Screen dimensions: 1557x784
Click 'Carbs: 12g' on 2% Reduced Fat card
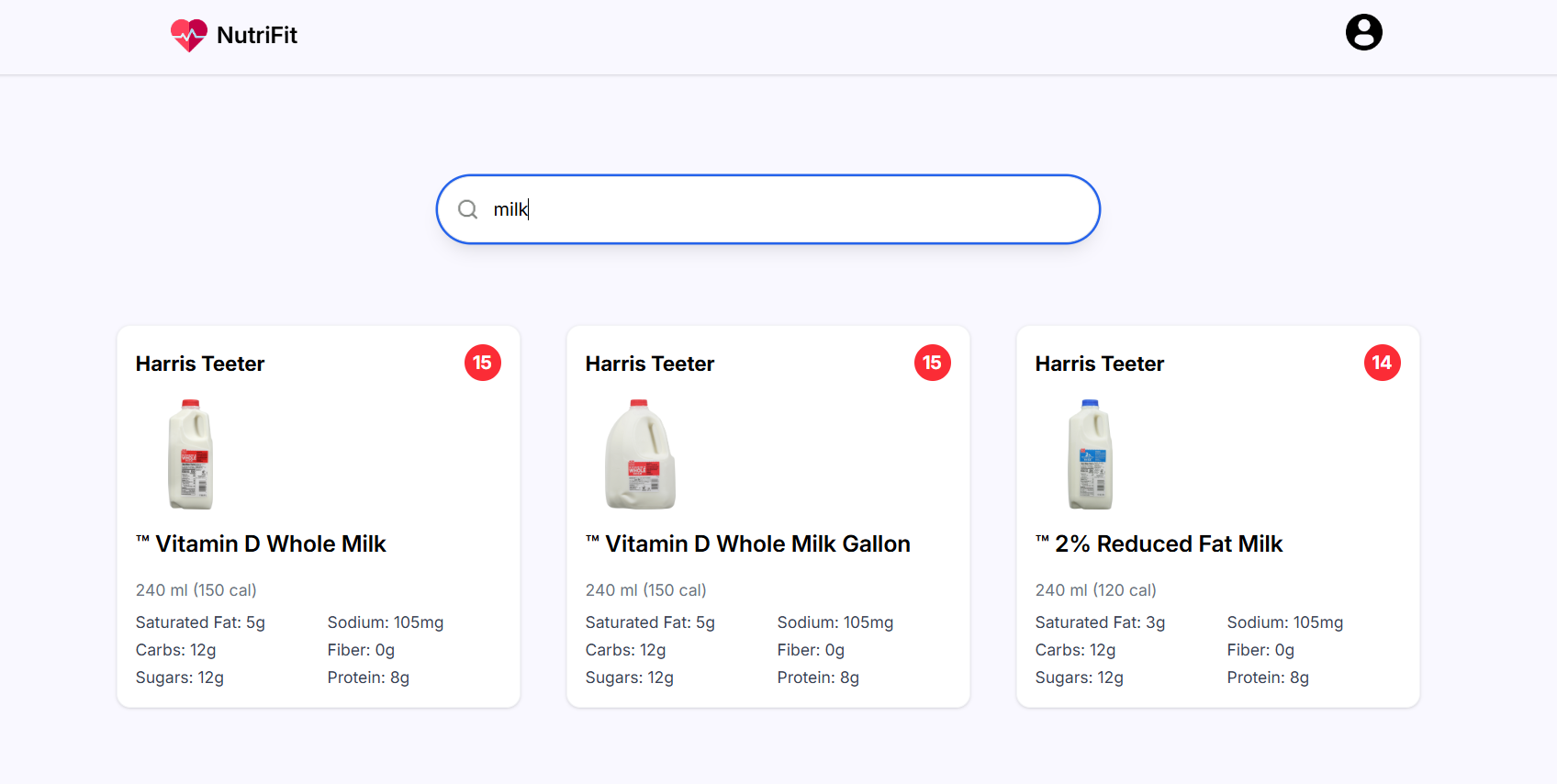(x=1076, y=650)
